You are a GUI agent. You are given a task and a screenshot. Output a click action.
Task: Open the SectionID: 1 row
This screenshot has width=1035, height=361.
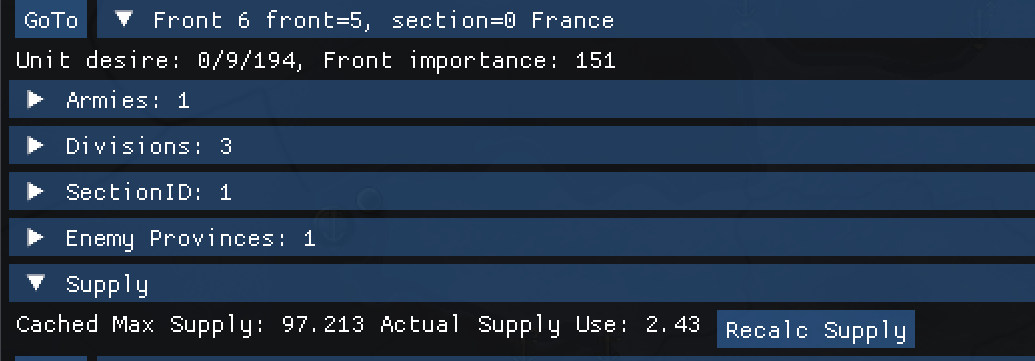coord(521,192)
